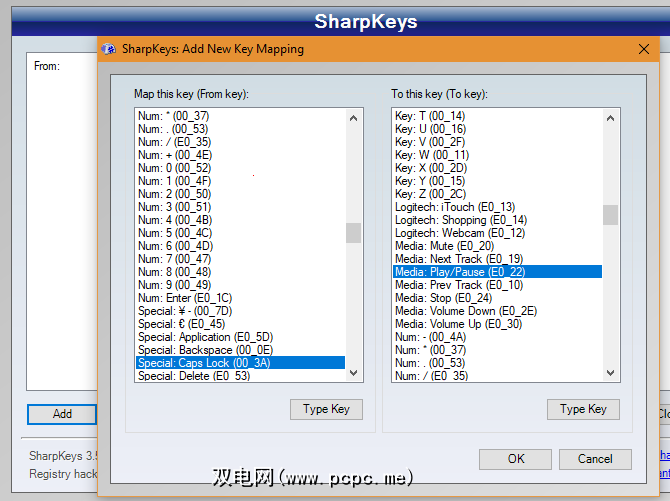The height and width of the screenshot is (501, 670).
Task: Select 'Media: Stop (E0_24)' entry
Action: [x=497, y=298]
